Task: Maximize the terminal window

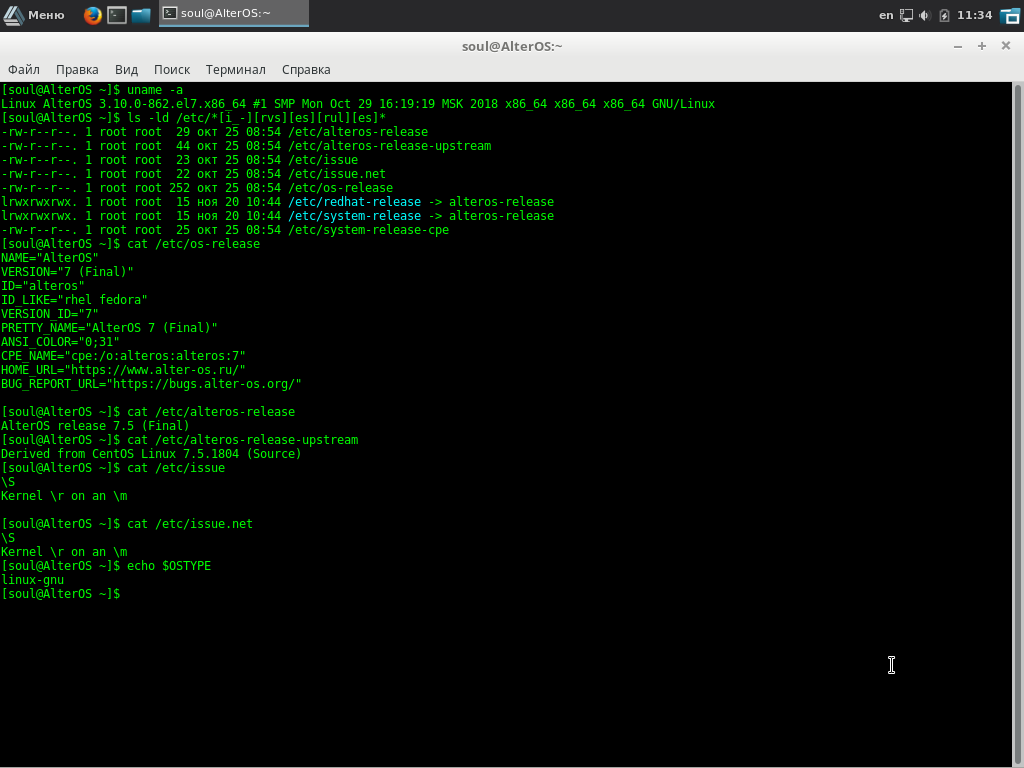Action: (x=982, y=46)
